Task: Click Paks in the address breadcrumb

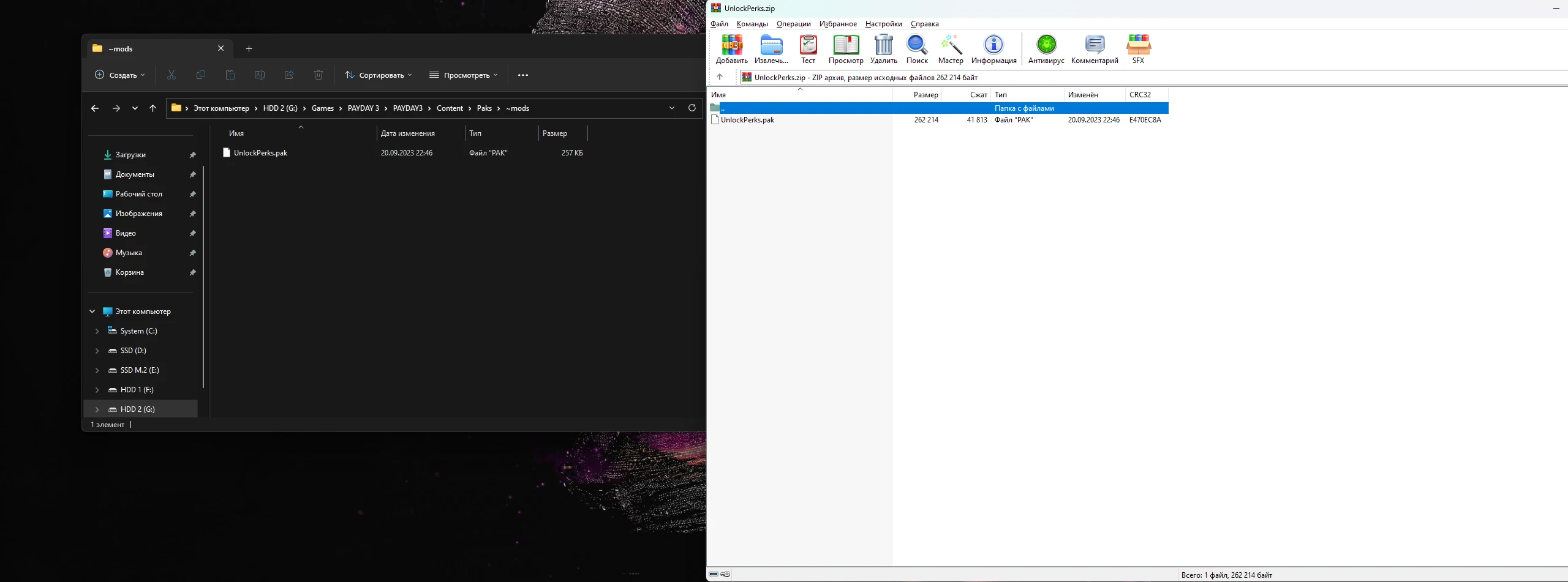Action: [x=484, y=108]
